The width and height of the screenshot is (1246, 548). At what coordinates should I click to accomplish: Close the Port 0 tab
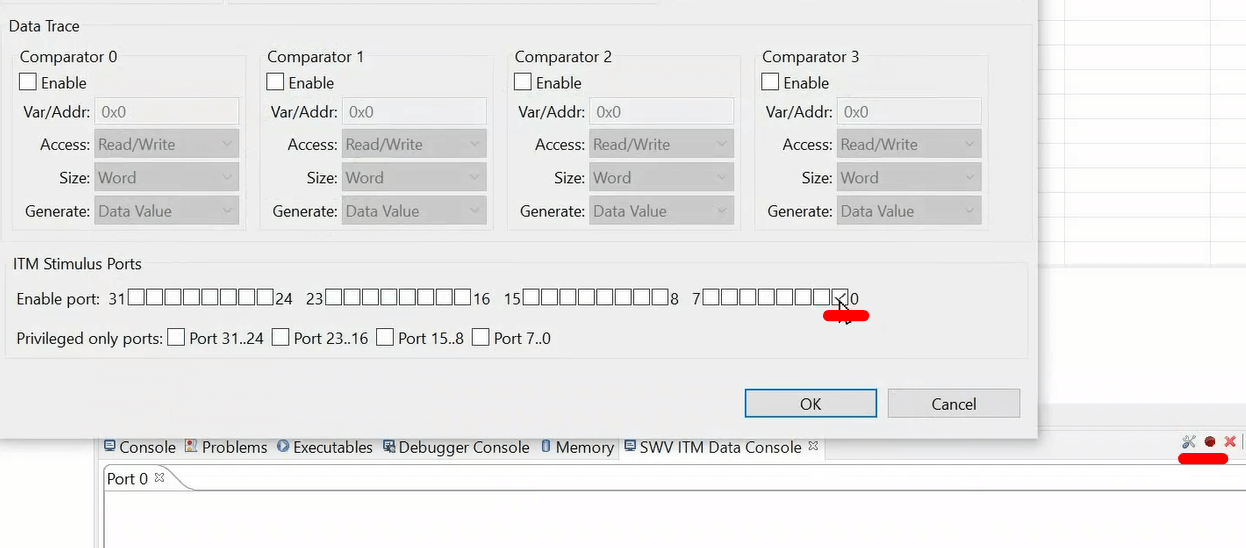click(159, 478)
